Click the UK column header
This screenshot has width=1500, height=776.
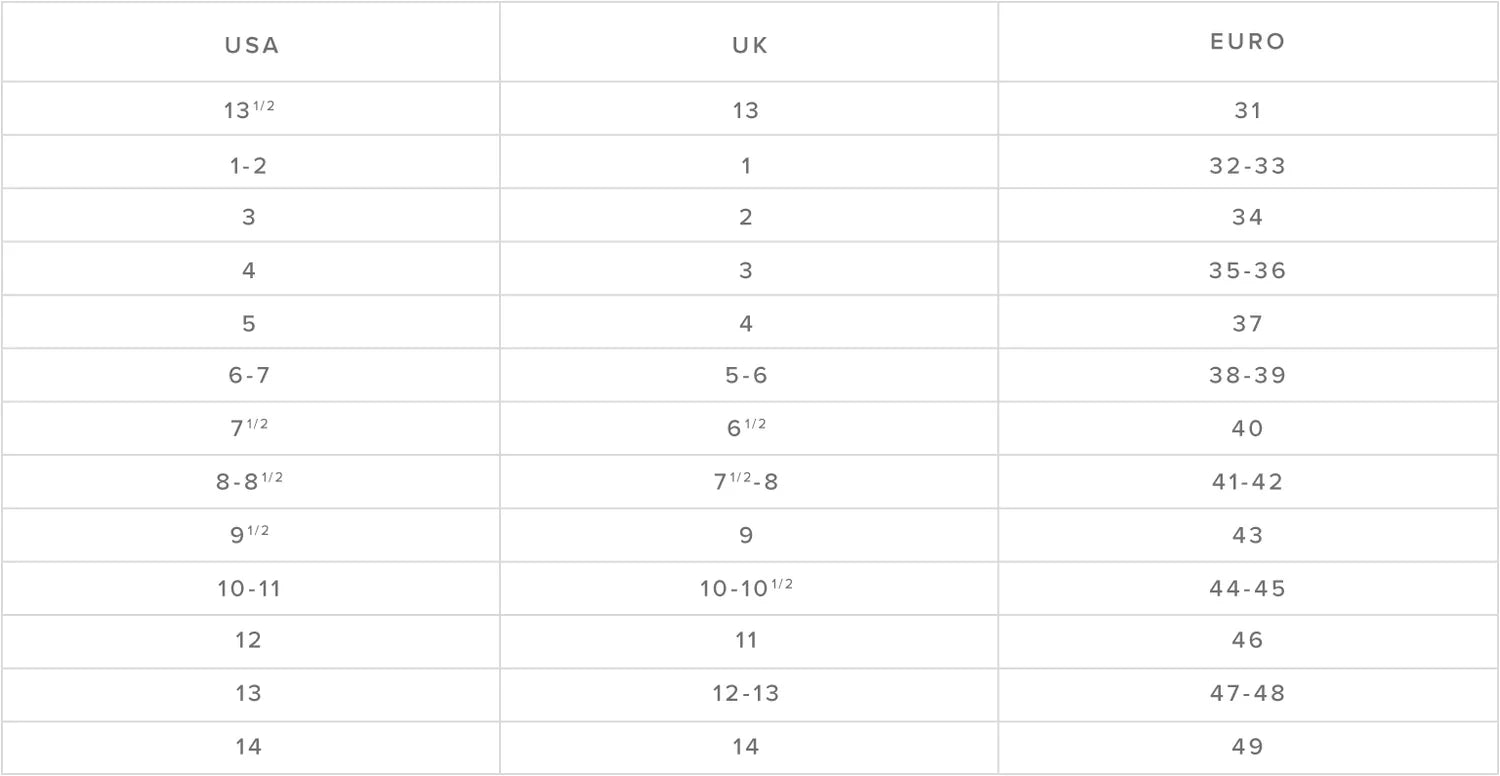[x=747, y=46]
